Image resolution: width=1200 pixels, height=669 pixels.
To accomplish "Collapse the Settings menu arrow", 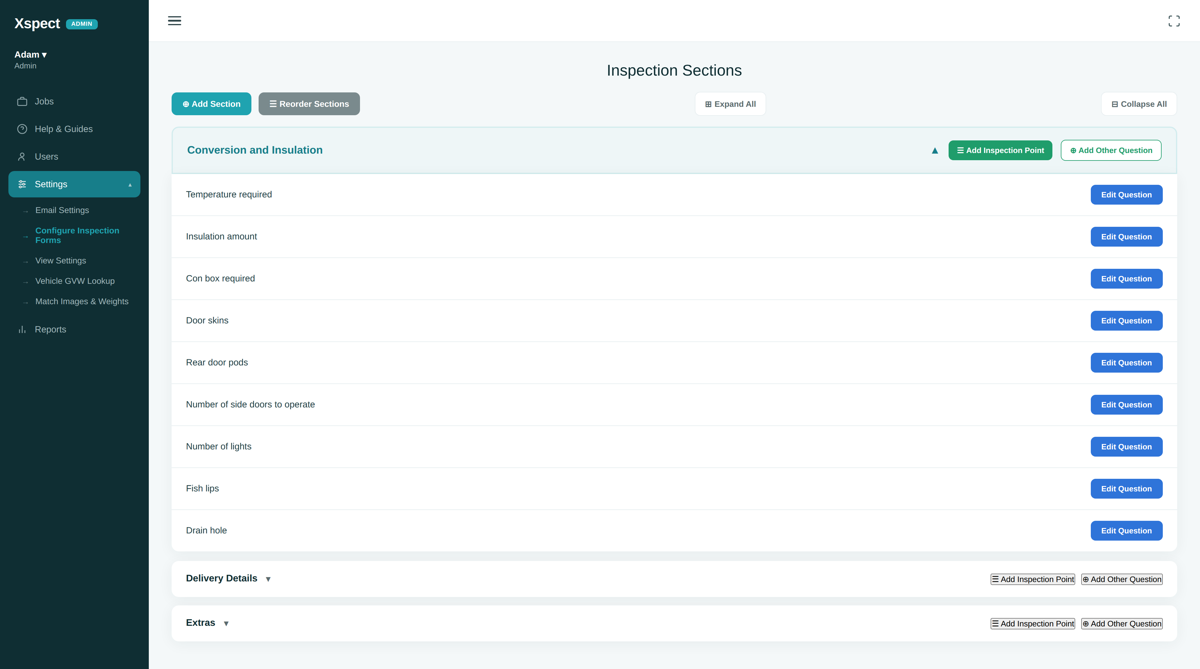I will coord(130,185).
